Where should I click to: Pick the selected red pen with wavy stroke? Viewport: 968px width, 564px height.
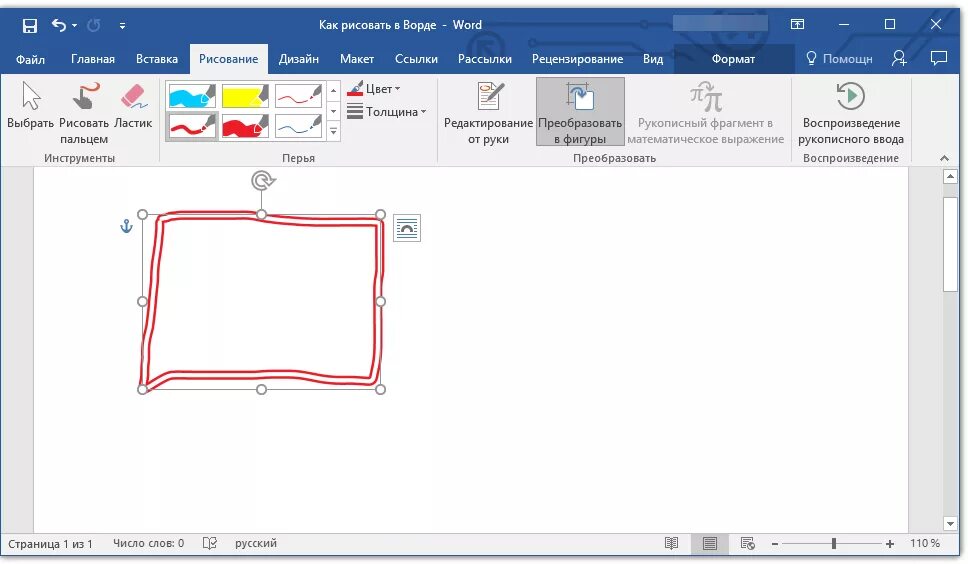point(192,126)
